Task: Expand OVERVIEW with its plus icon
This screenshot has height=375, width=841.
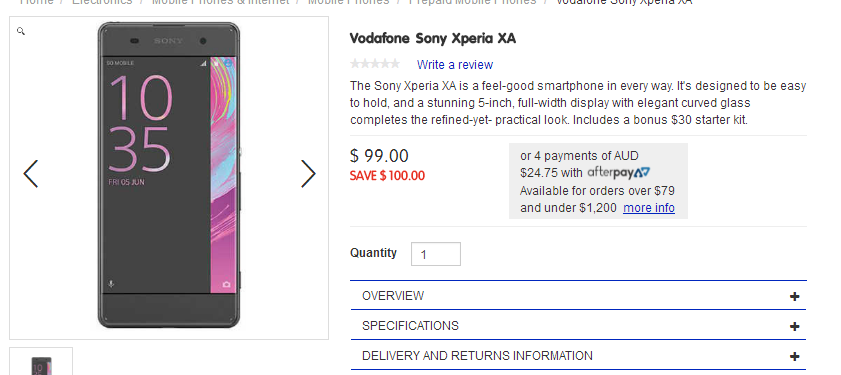Action: pos(794,296)
